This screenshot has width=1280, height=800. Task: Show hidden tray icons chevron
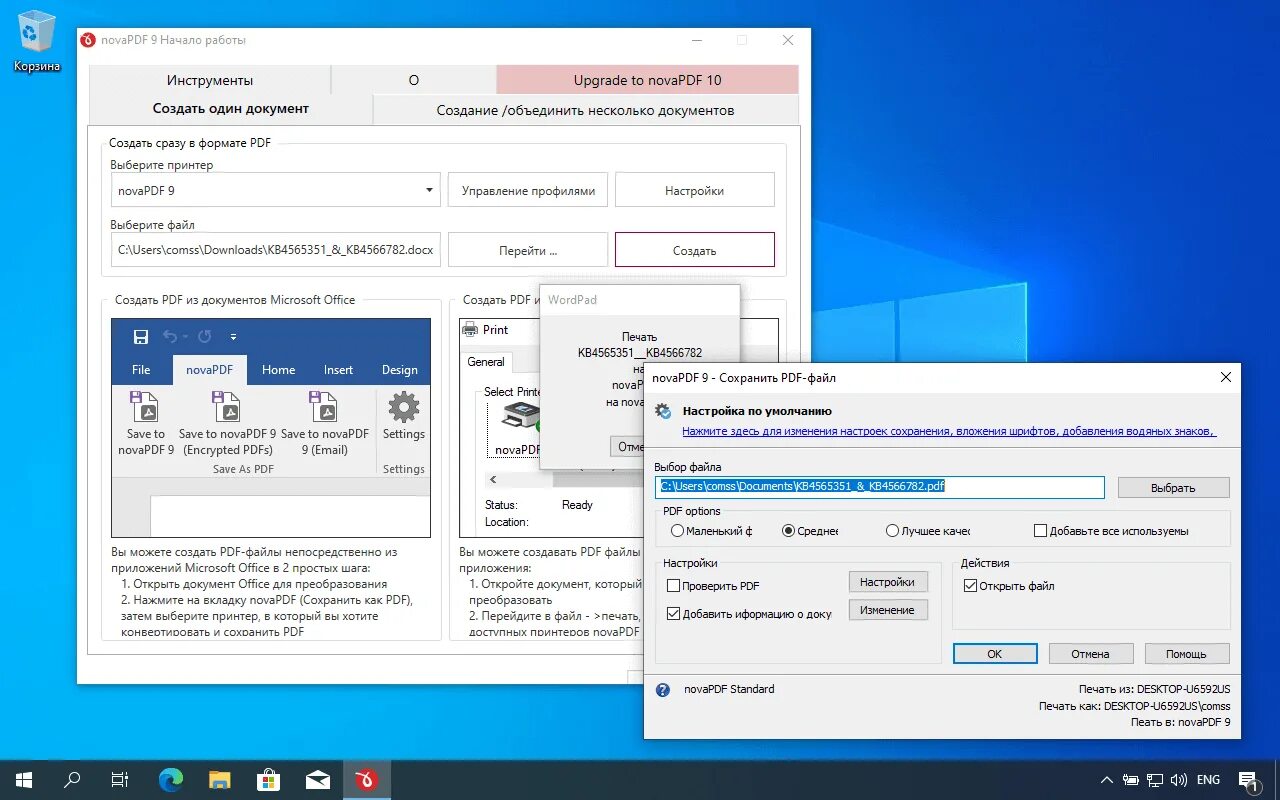point(1107,780)
